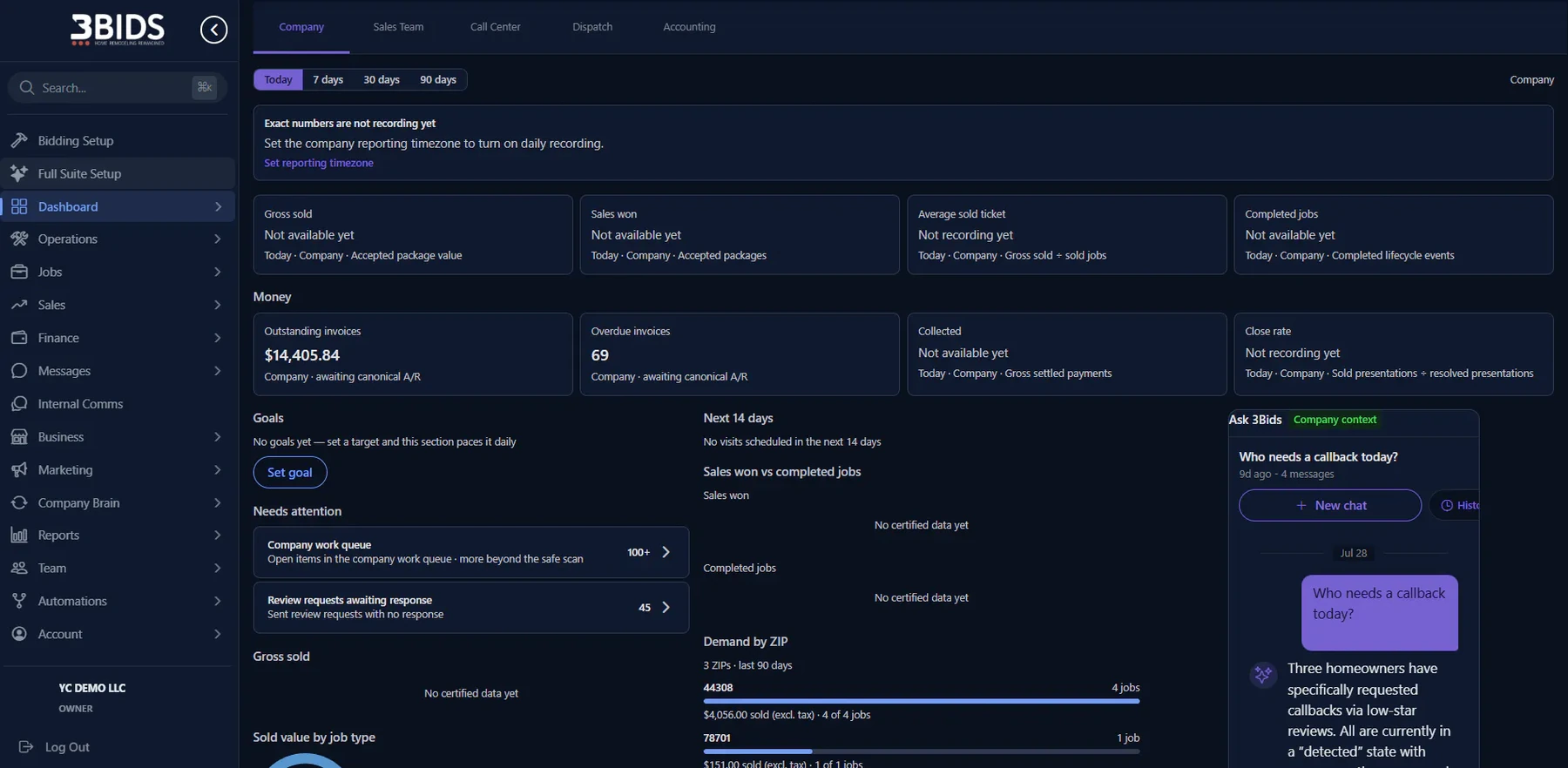Expand the Team menu chevron

(x=218, y=568)
